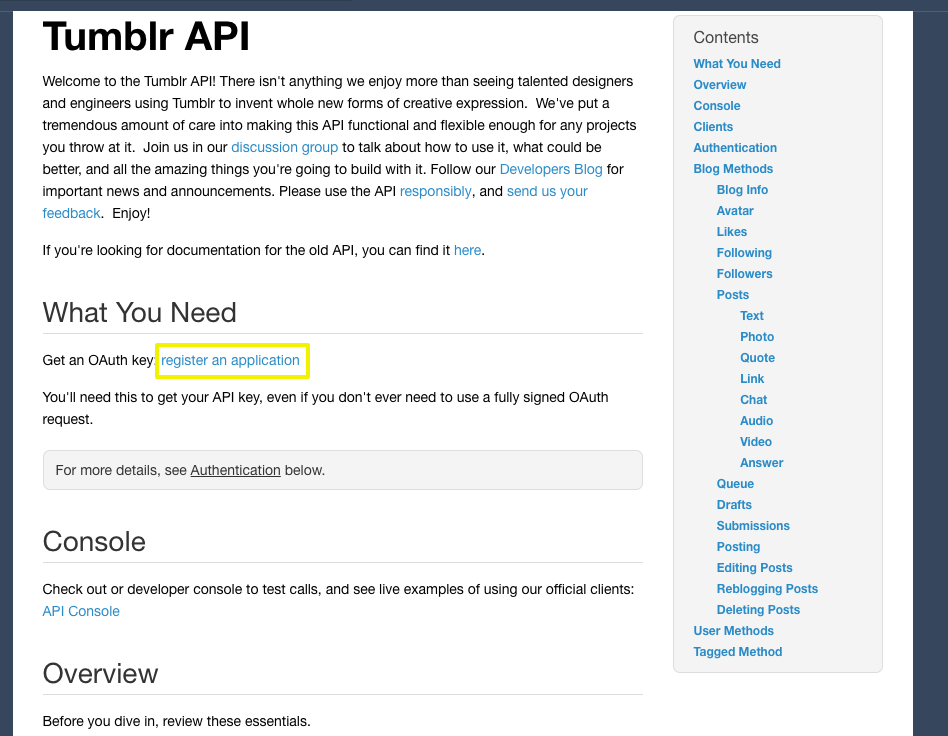Open the API Console link
Screen dimensions: 948x736
[x=81, y=611]
